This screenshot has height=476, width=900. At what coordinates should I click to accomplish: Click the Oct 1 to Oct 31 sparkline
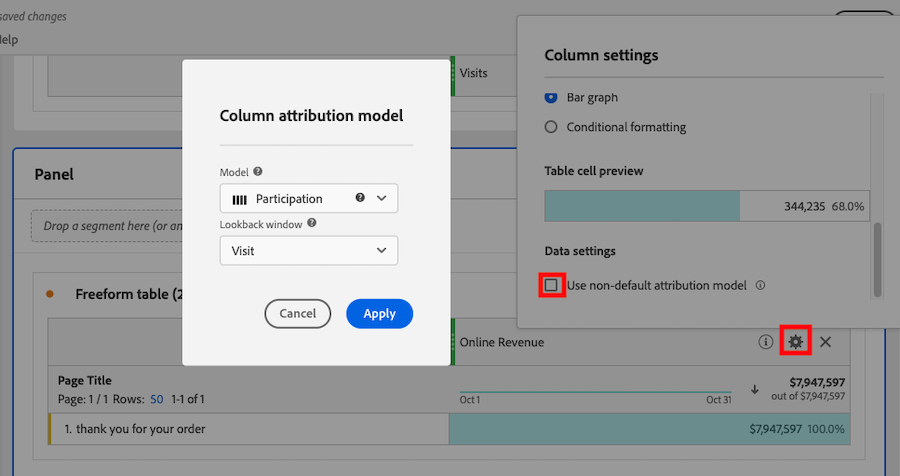coord(595,393)
